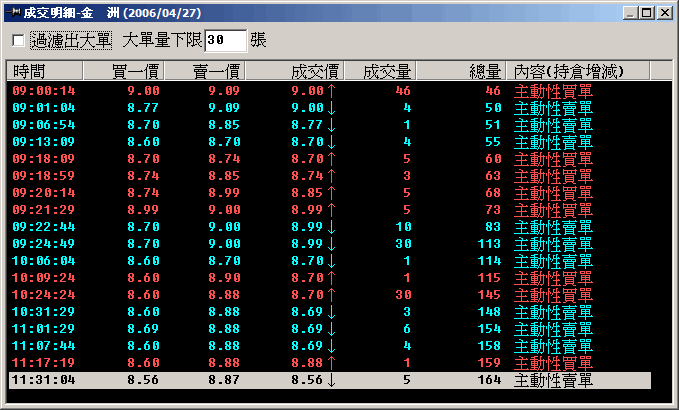The image size is (679, 410).
Task: Close the 成交明細 window
Action: point(663,13)
